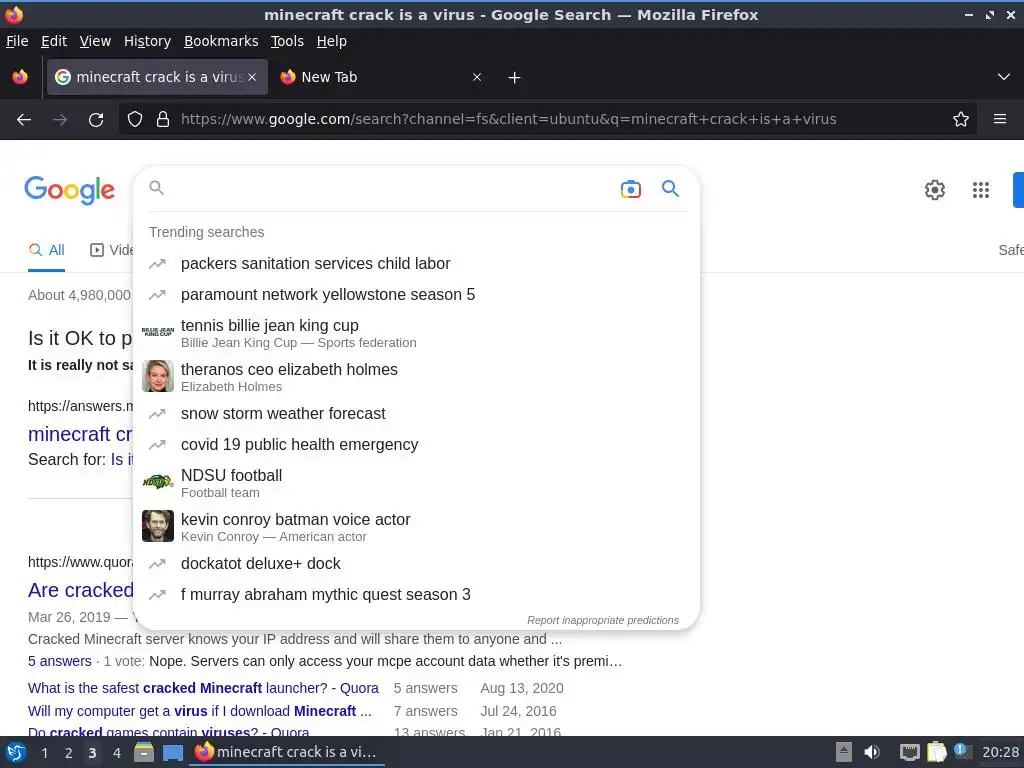Choose suggestion paramount network yellowstone season 5
The image size is (1024, 768).
click(417, 295)
